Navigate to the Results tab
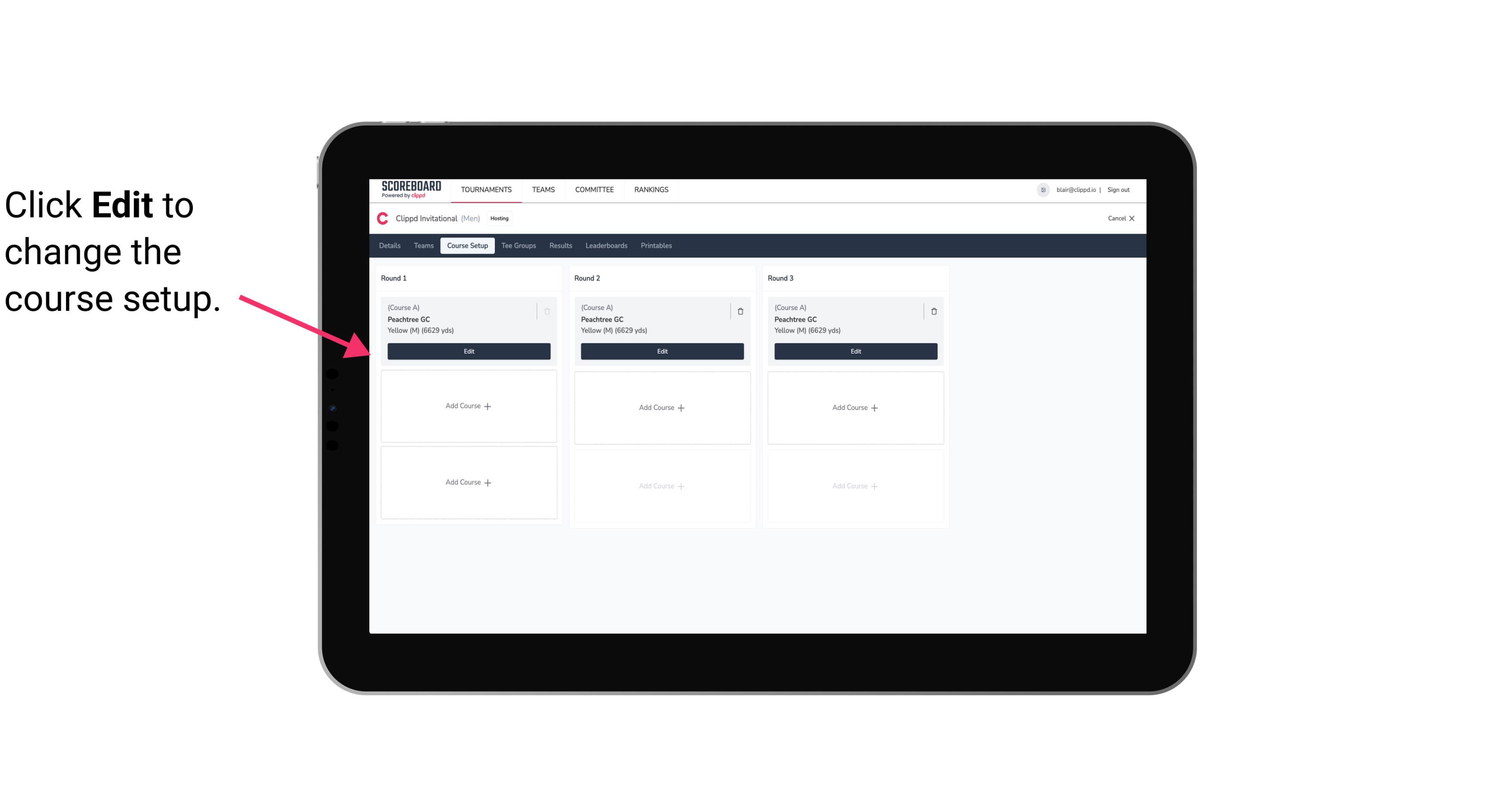 click(560, 246)
